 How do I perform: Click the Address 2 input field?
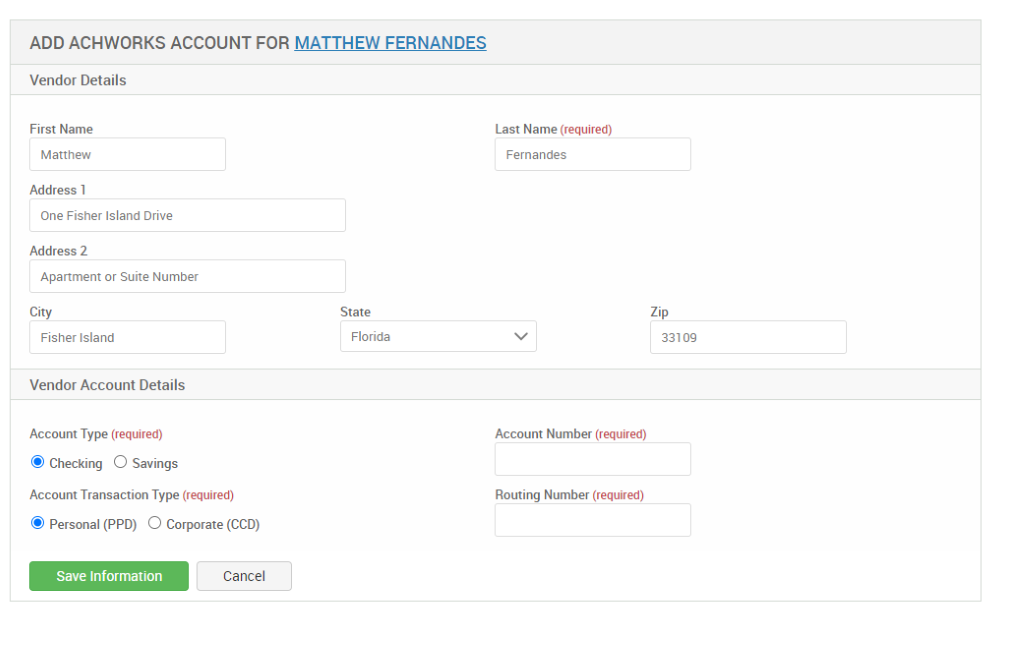pos(187,276)
